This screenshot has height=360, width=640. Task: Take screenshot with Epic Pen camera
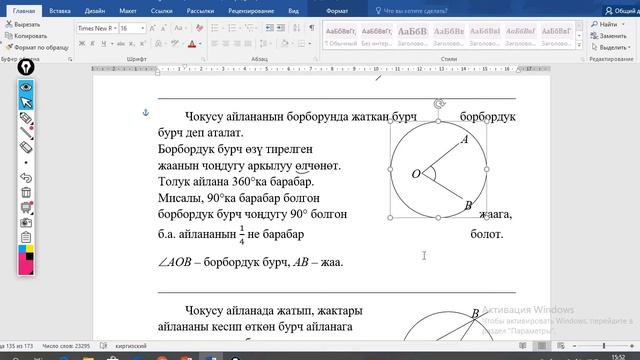pos(26,222)
